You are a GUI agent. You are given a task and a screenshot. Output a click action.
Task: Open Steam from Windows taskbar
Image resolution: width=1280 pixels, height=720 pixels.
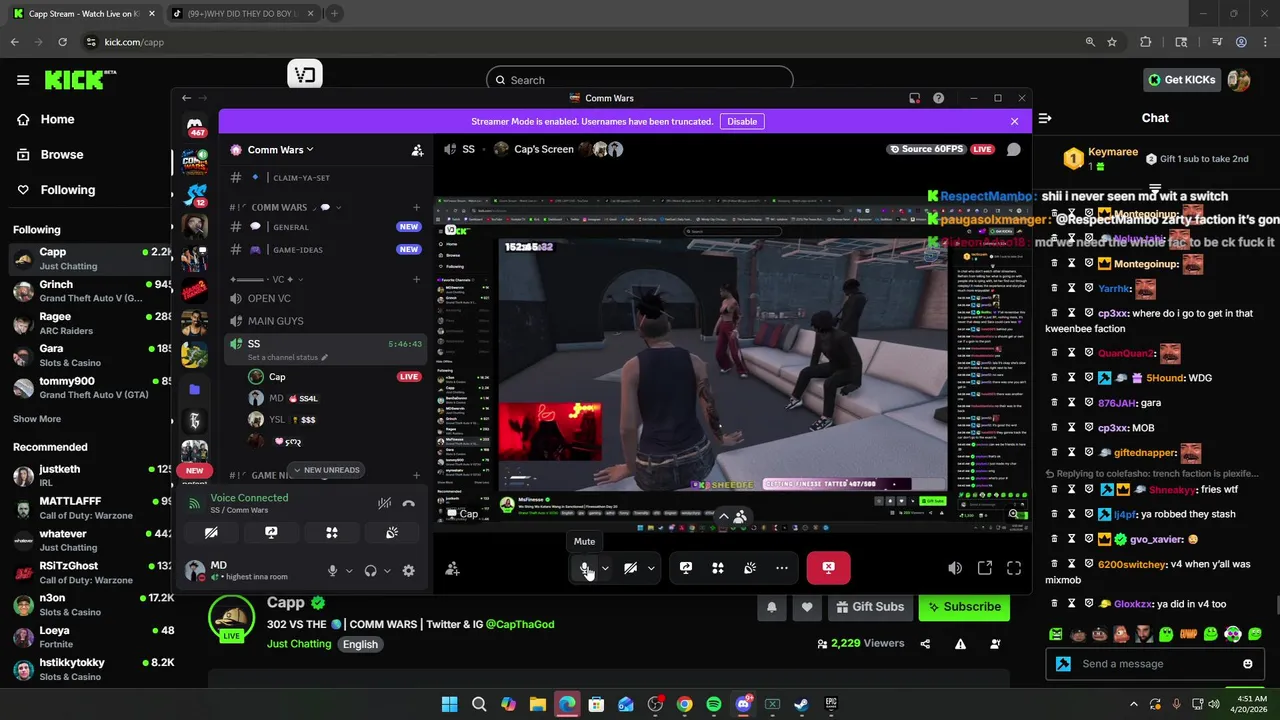click(801, 704)
